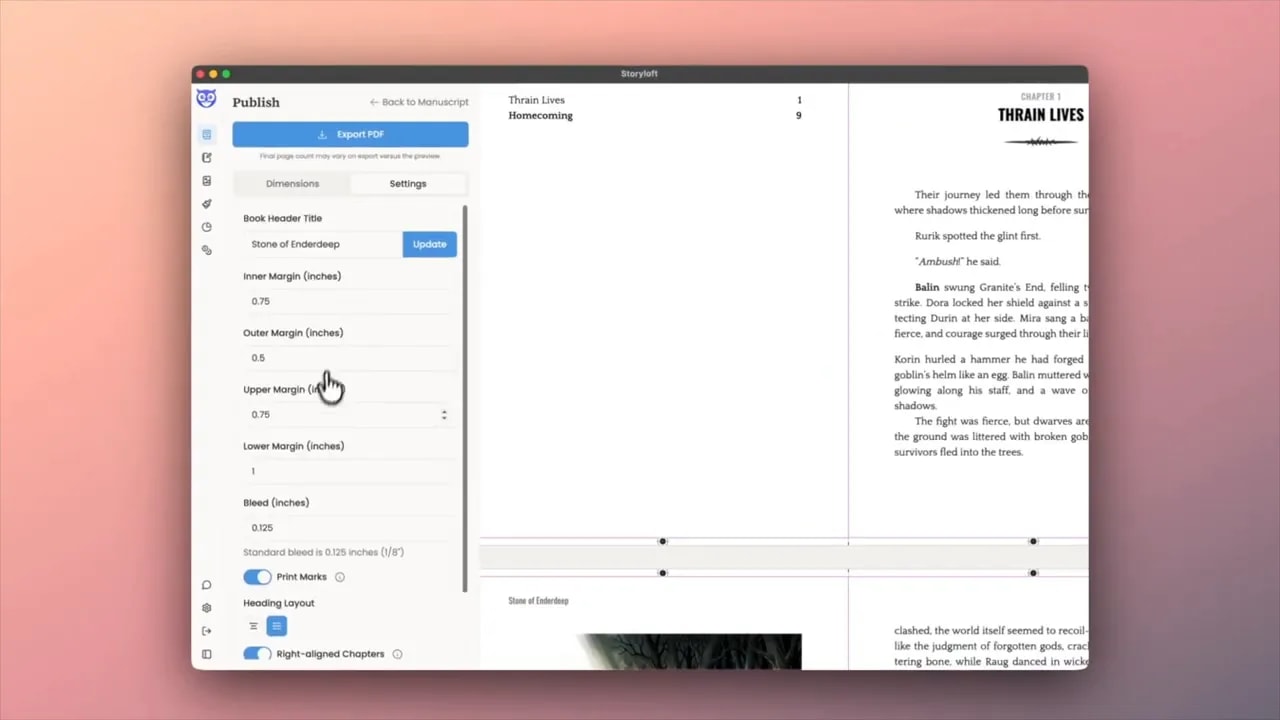
Task: Click the Heading Layout label
Action: pyautogui.click(x=279, y=603)
